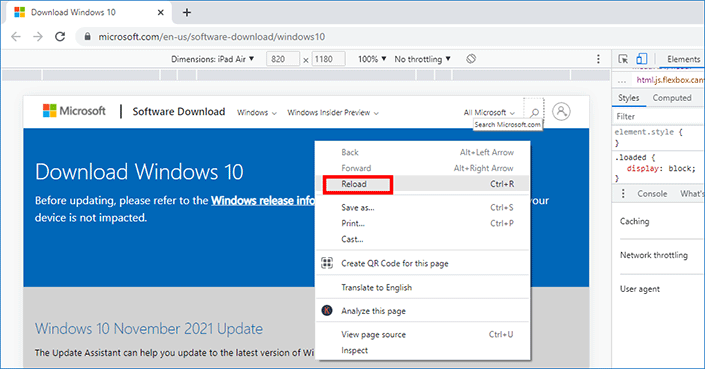Reload page with toolbar refresh icon
Image resolution: width=705 pixels, height=369 pixels.
(60, 36)
